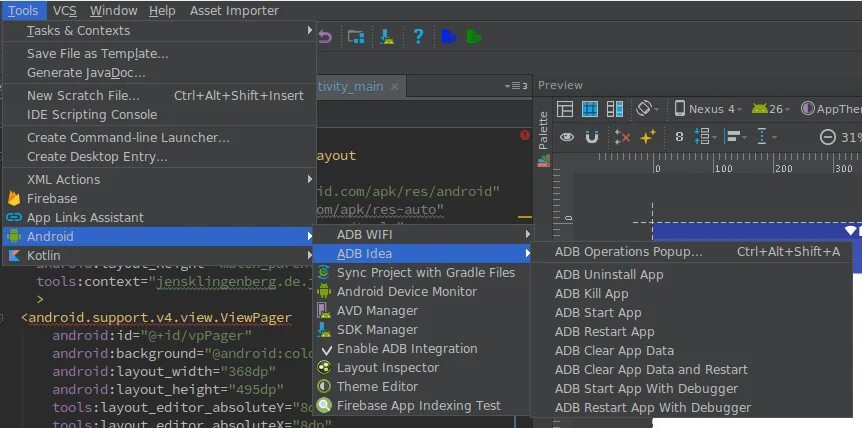Image resolution: width=862 pixels, height=428 pixels.
Task: Open Theme Editor
Action: pyautogui.click(x=422, y=387)
